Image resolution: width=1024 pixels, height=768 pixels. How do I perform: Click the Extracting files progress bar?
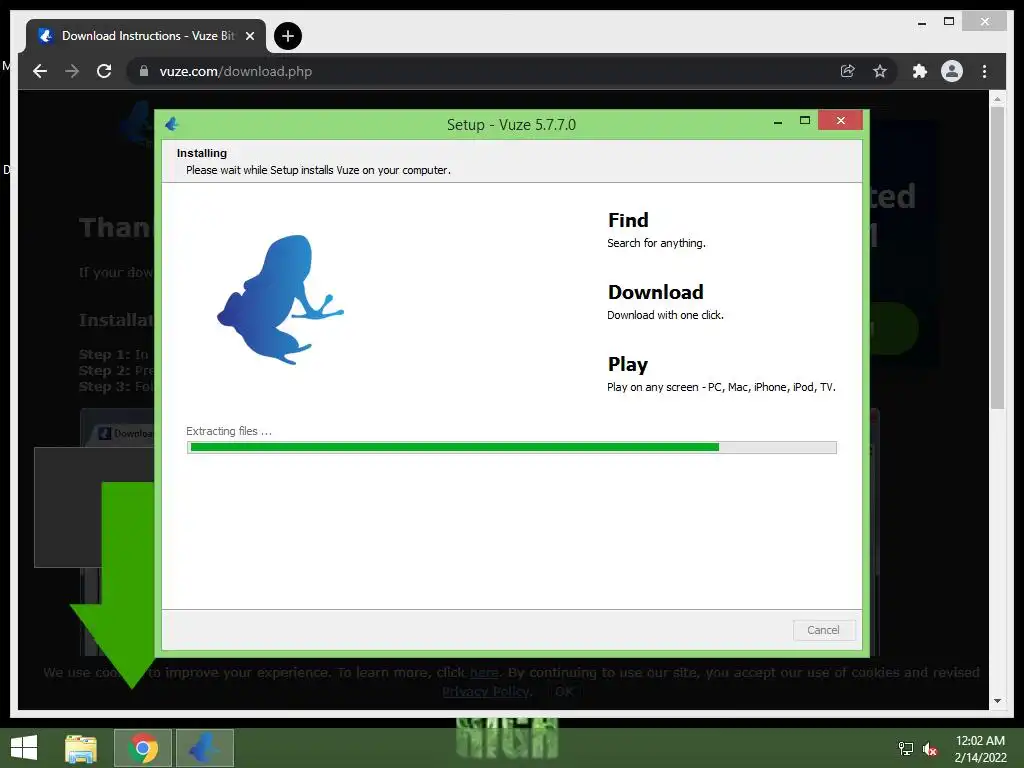(511, 447)
